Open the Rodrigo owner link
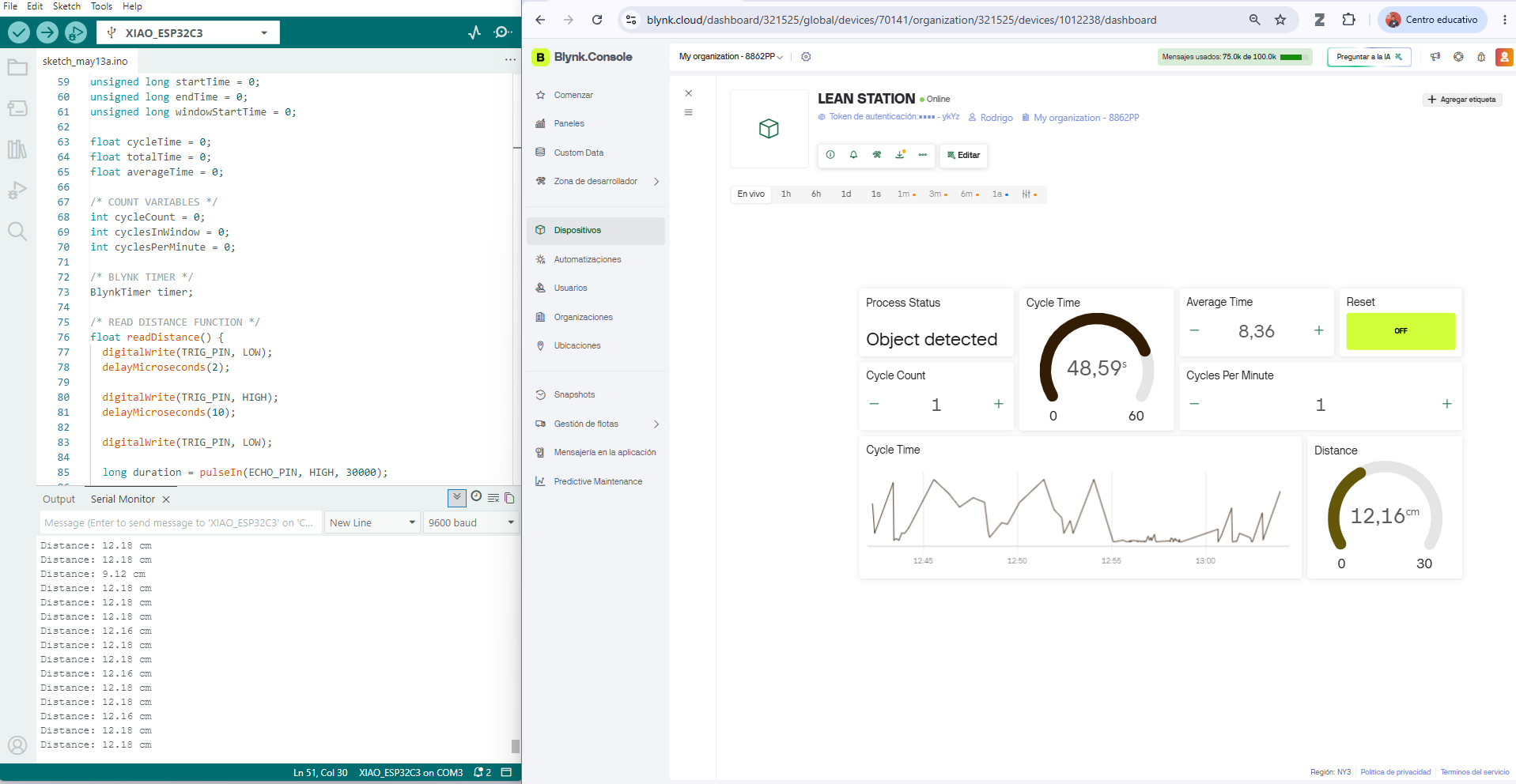Screen dimensions: 1516x784 click(991, 118)
